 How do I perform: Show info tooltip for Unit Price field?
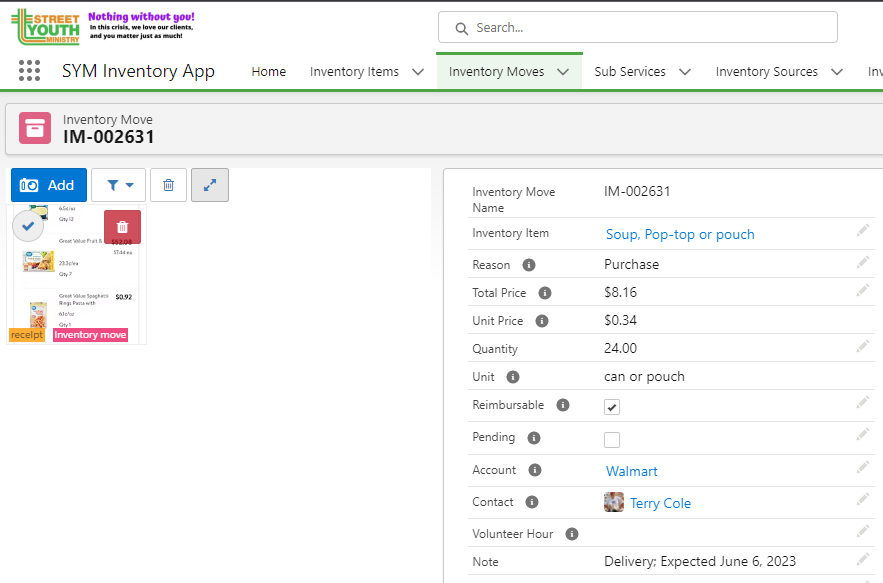point(542,321)
